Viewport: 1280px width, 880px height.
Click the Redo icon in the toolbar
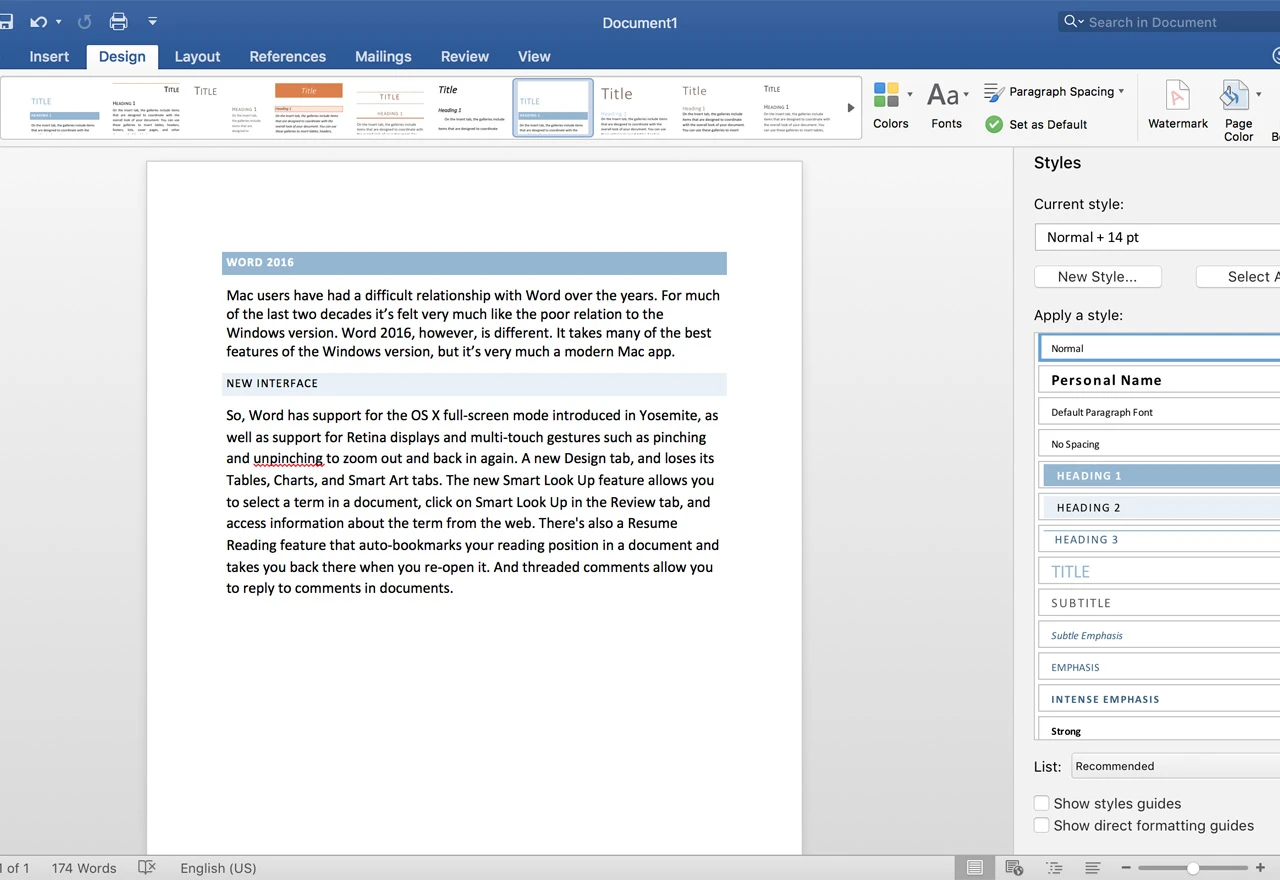coord(84,21)
